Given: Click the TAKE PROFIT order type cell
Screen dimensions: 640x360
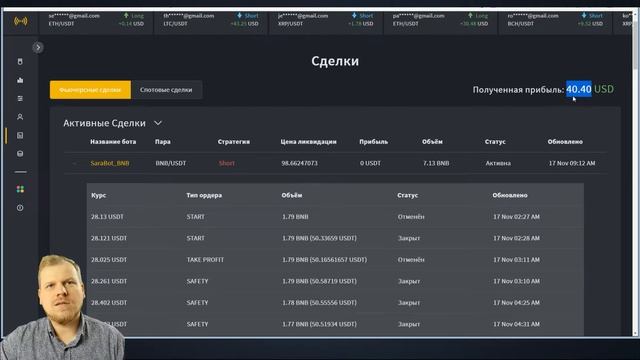Looking at the screenshot, I should point(205,260).
